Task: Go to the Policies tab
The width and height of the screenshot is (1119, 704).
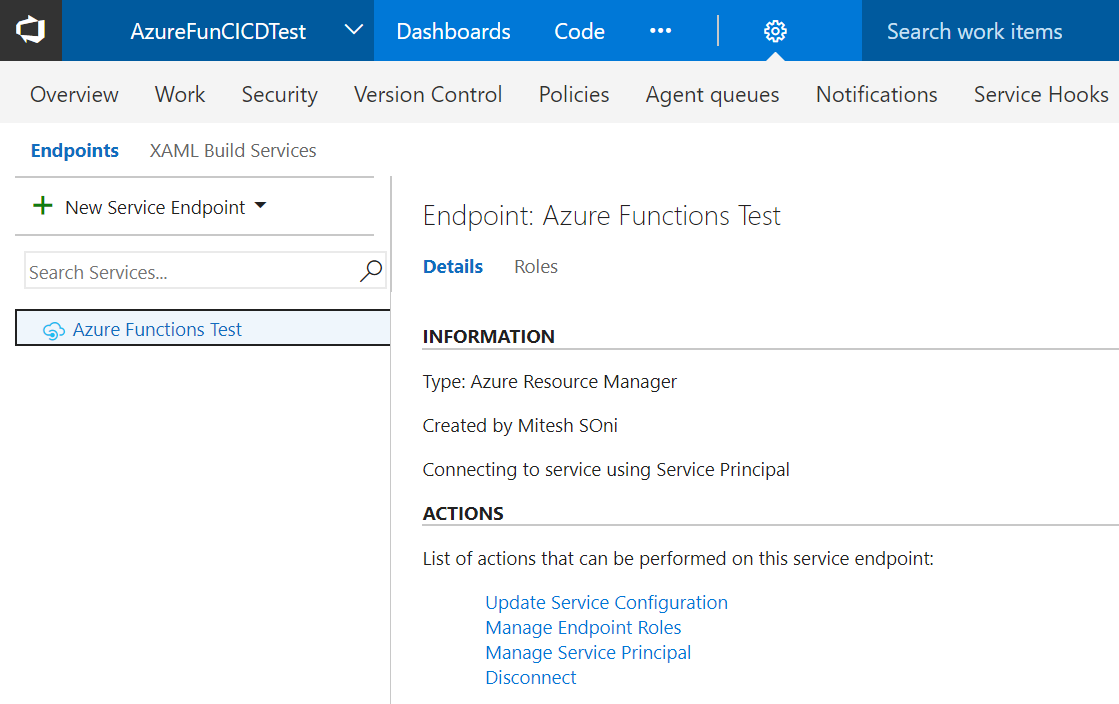Action: tap(574, 94)
